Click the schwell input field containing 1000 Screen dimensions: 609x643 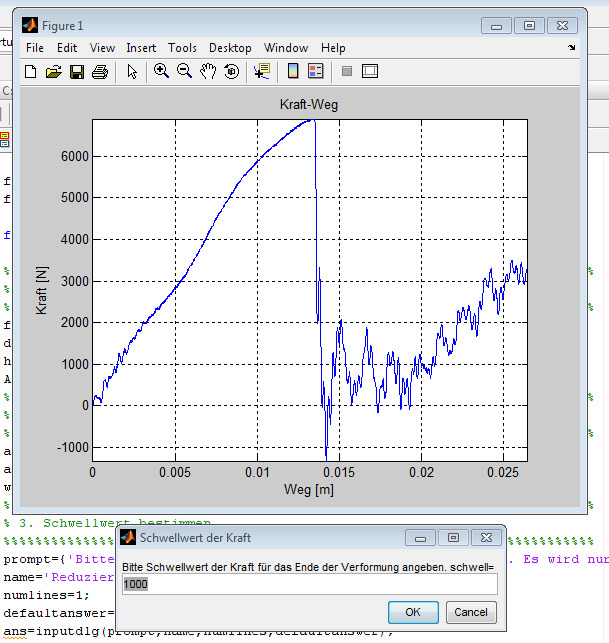click(x=309, y=584)
